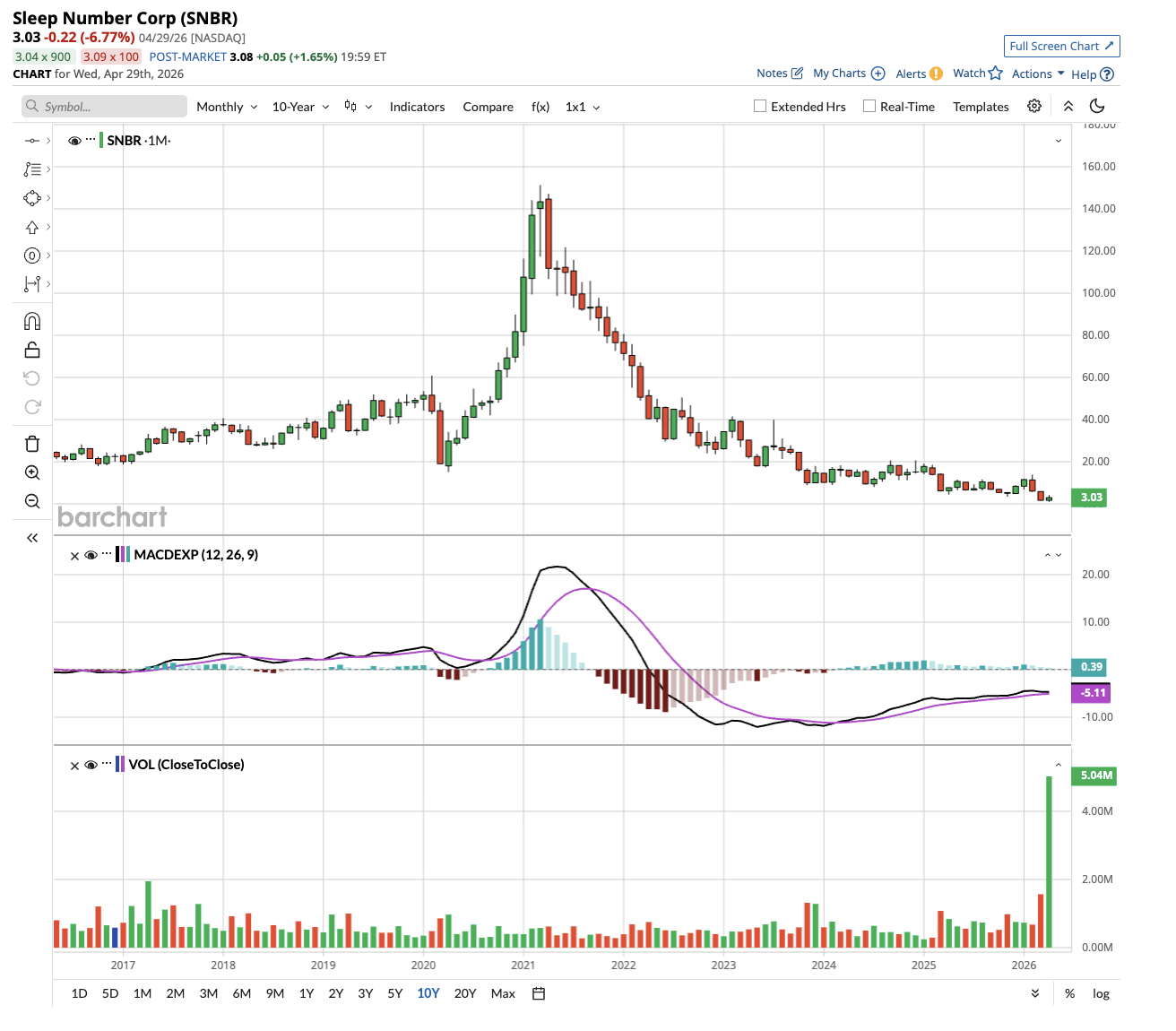
Task: Toggle Extended Hrs checkbox
Action: point(760,106)
